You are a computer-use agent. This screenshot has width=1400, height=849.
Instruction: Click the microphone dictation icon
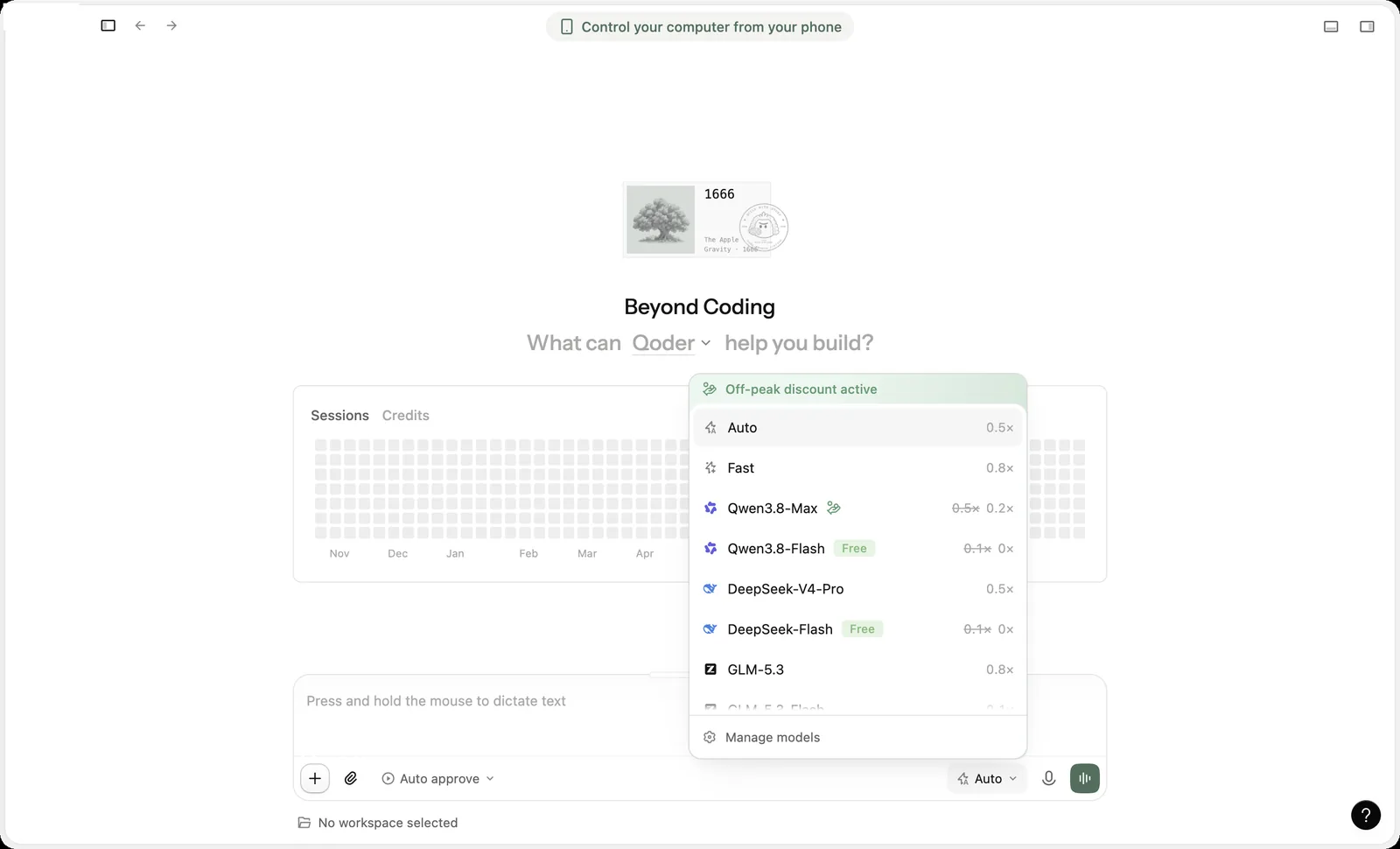[1048, 778]
